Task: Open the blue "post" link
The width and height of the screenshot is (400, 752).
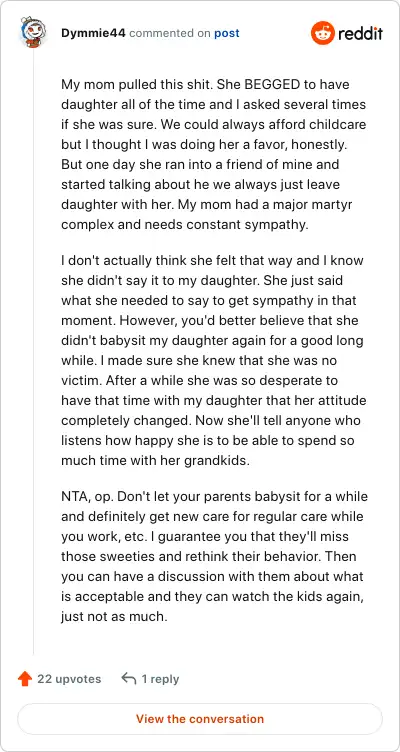Action: coord(226,34)
